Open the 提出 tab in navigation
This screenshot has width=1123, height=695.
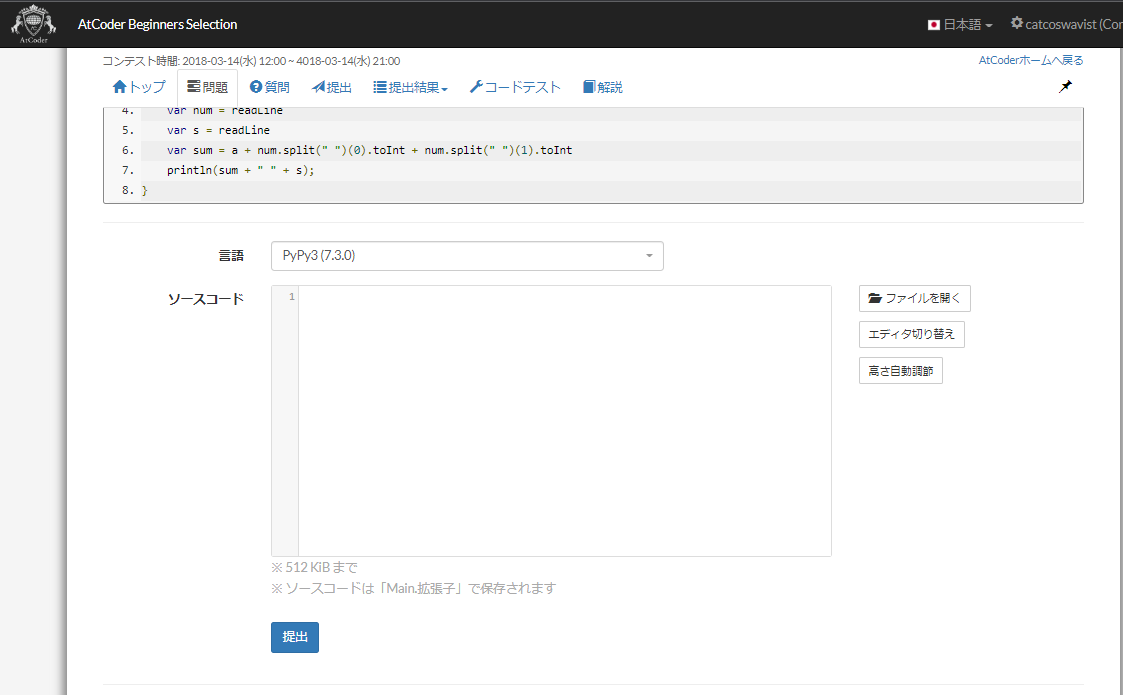(x=332, y=87)
